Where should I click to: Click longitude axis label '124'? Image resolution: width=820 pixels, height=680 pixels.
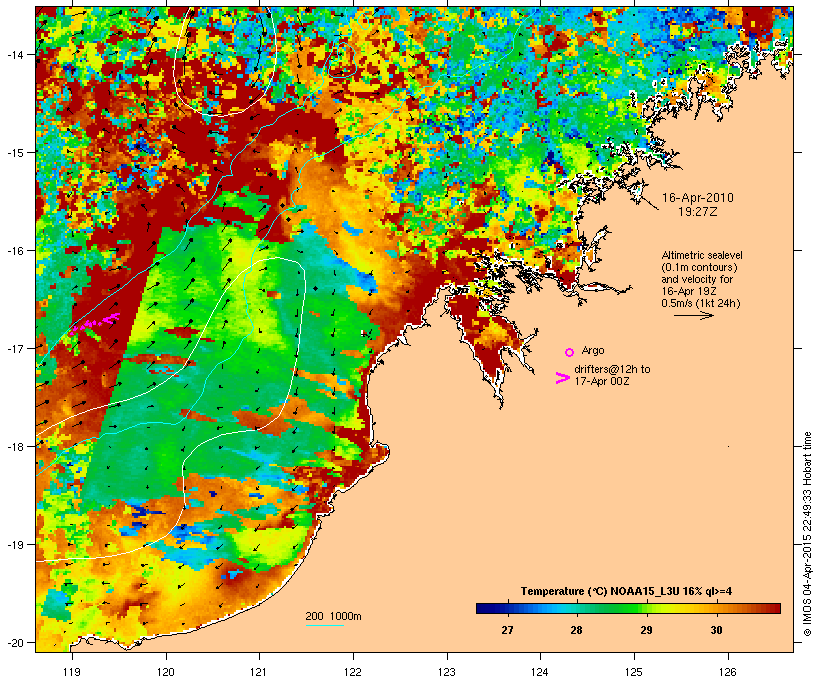coord(540,672)
